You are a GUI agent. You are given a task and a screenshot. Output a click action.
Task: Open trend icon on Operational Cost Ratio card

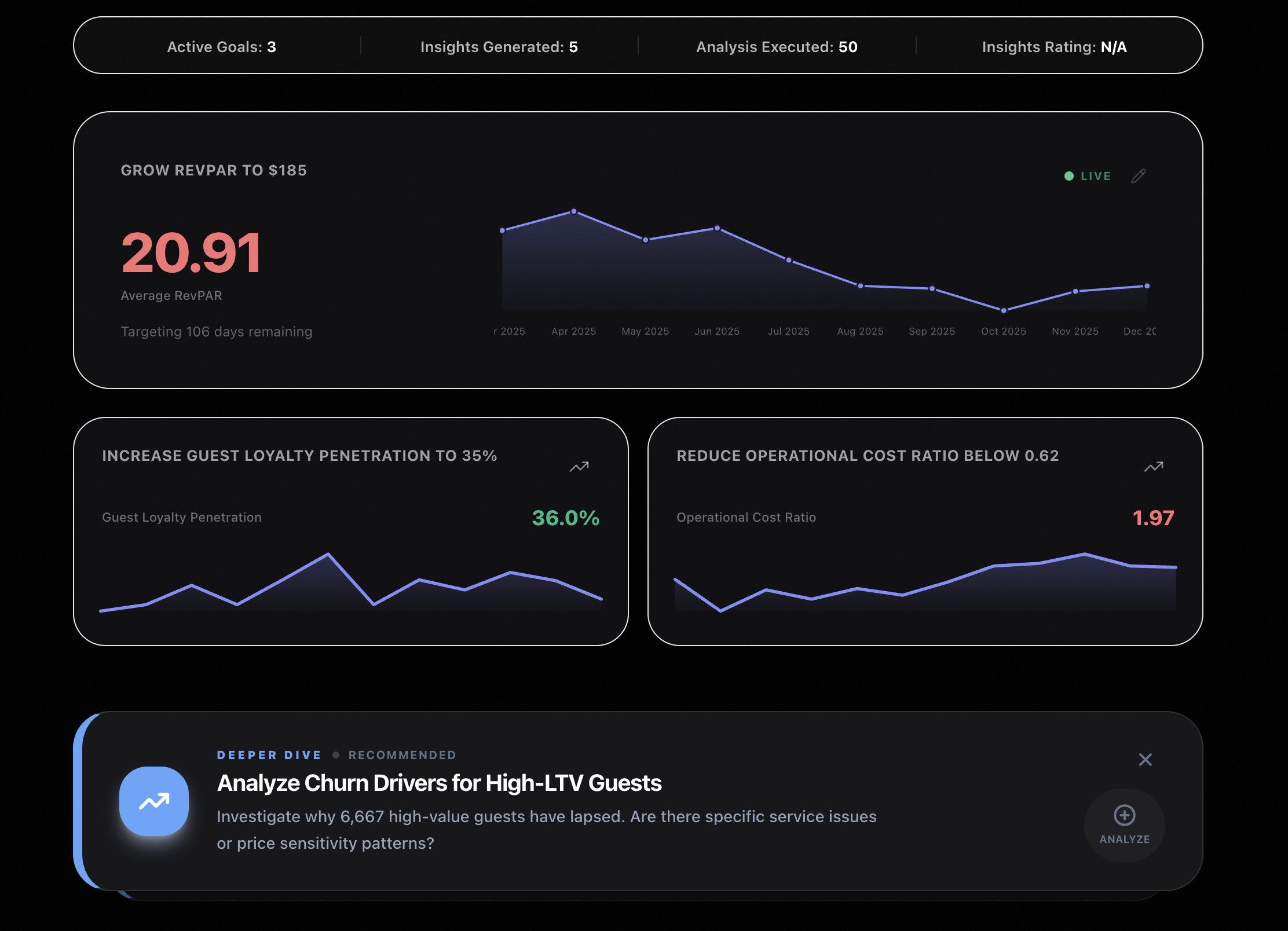[1154, 467]
